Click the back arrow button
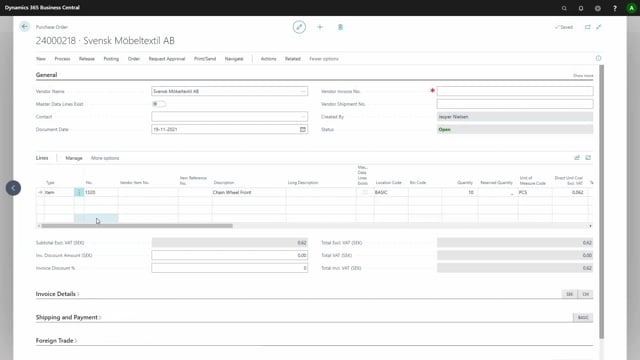This screenshot has width=640, height=360. pyautogui.click(x=24, y=27)
